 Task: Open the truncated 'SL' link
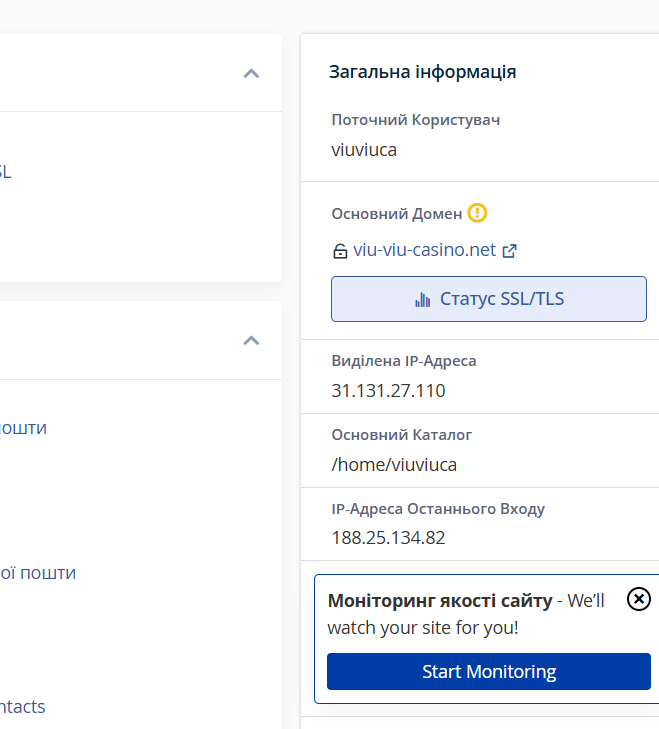point(5,172)
